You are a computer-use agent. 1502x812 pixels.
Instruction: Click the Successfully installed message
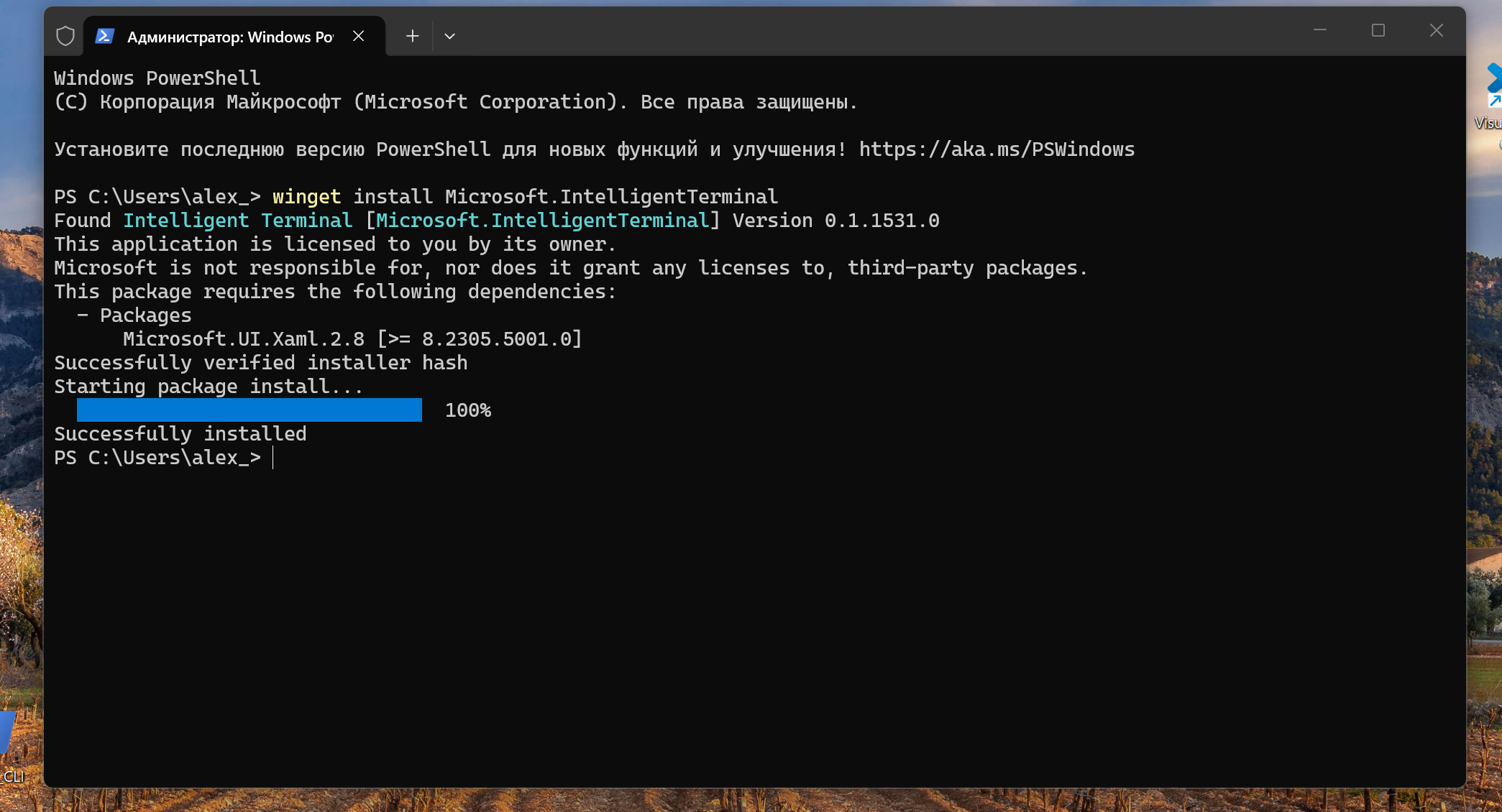(180, 434)
